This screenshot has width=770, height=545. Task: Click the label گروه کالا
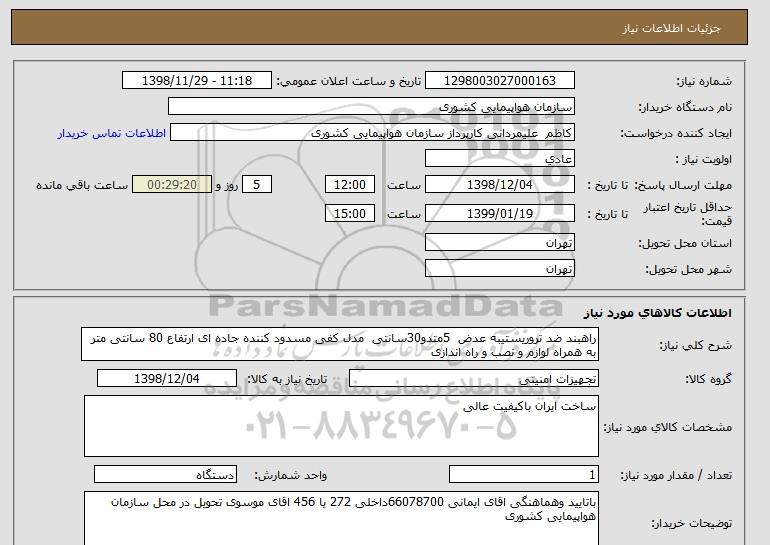pos(709,379)
